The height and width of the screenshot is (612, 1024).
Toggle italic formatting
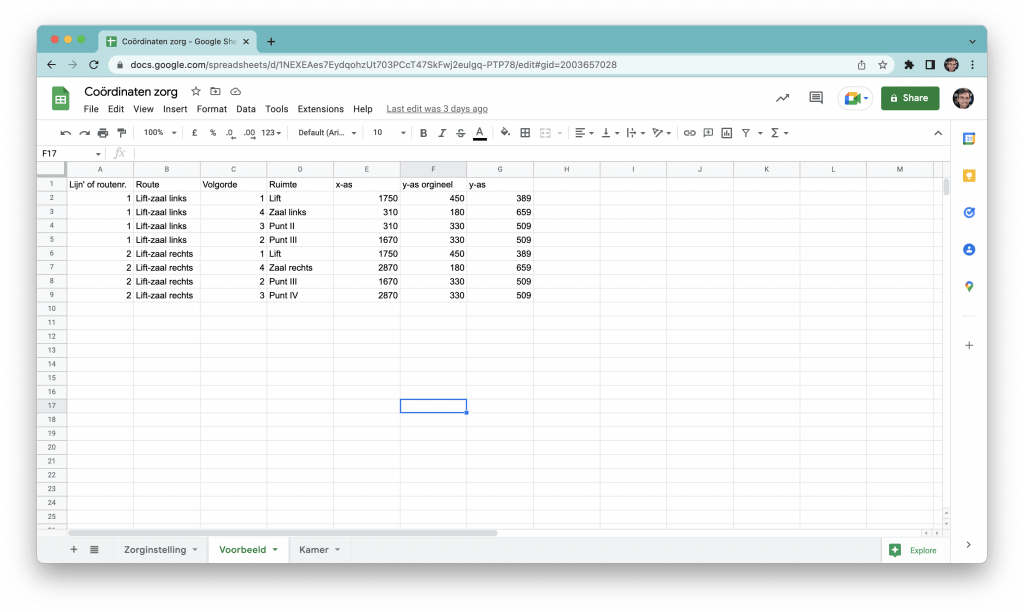coord(442,133)
